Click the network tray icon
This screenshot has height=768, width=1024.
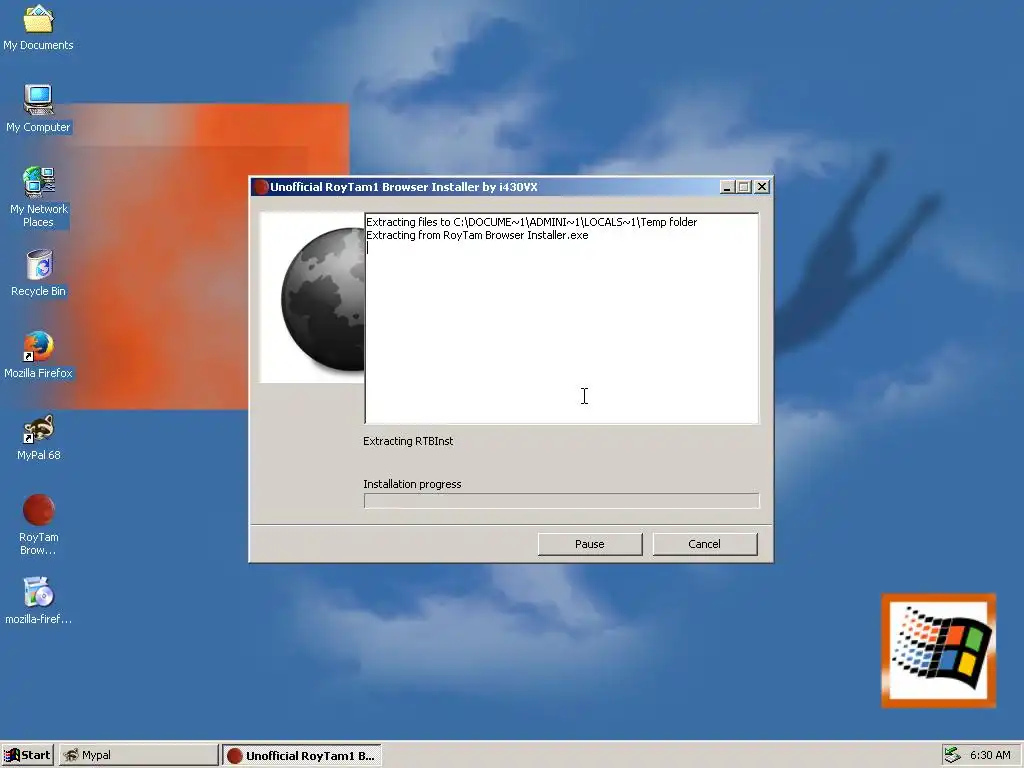pyautogui.click(x=953, y=755)
